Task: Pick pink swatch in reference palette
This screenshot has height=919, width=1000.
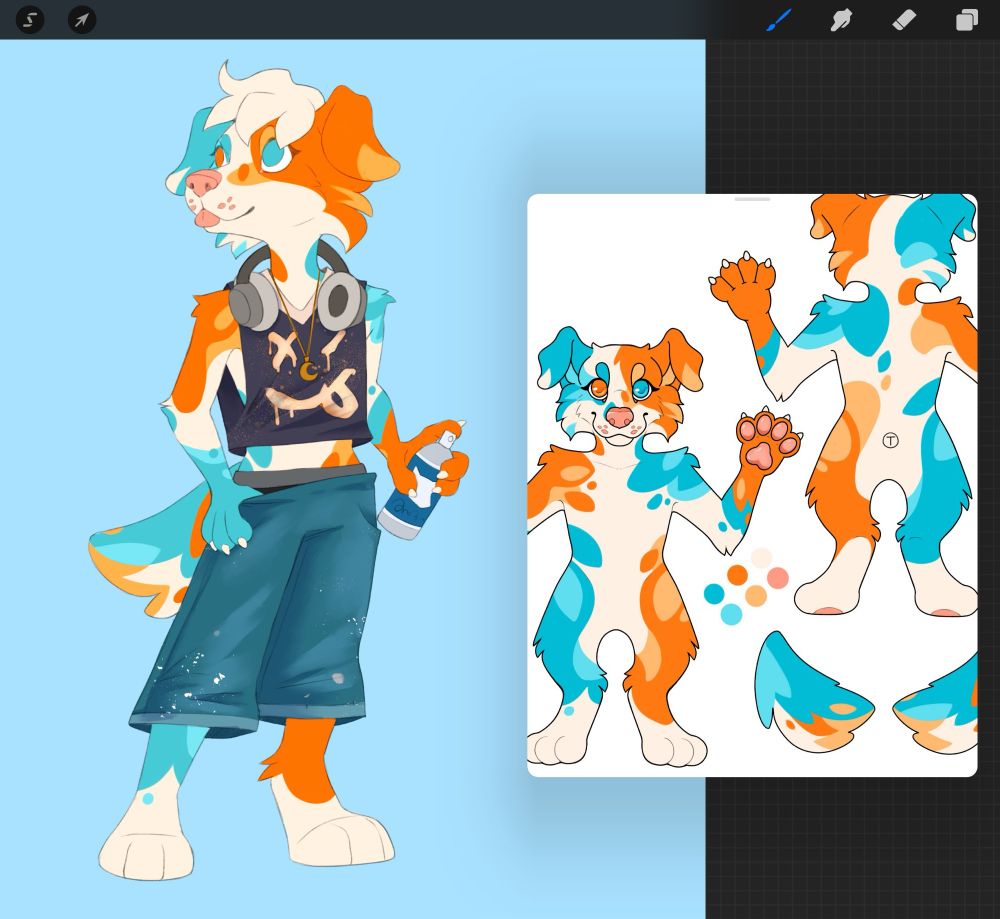Action: pyautogui.click(x=778, y=578)
